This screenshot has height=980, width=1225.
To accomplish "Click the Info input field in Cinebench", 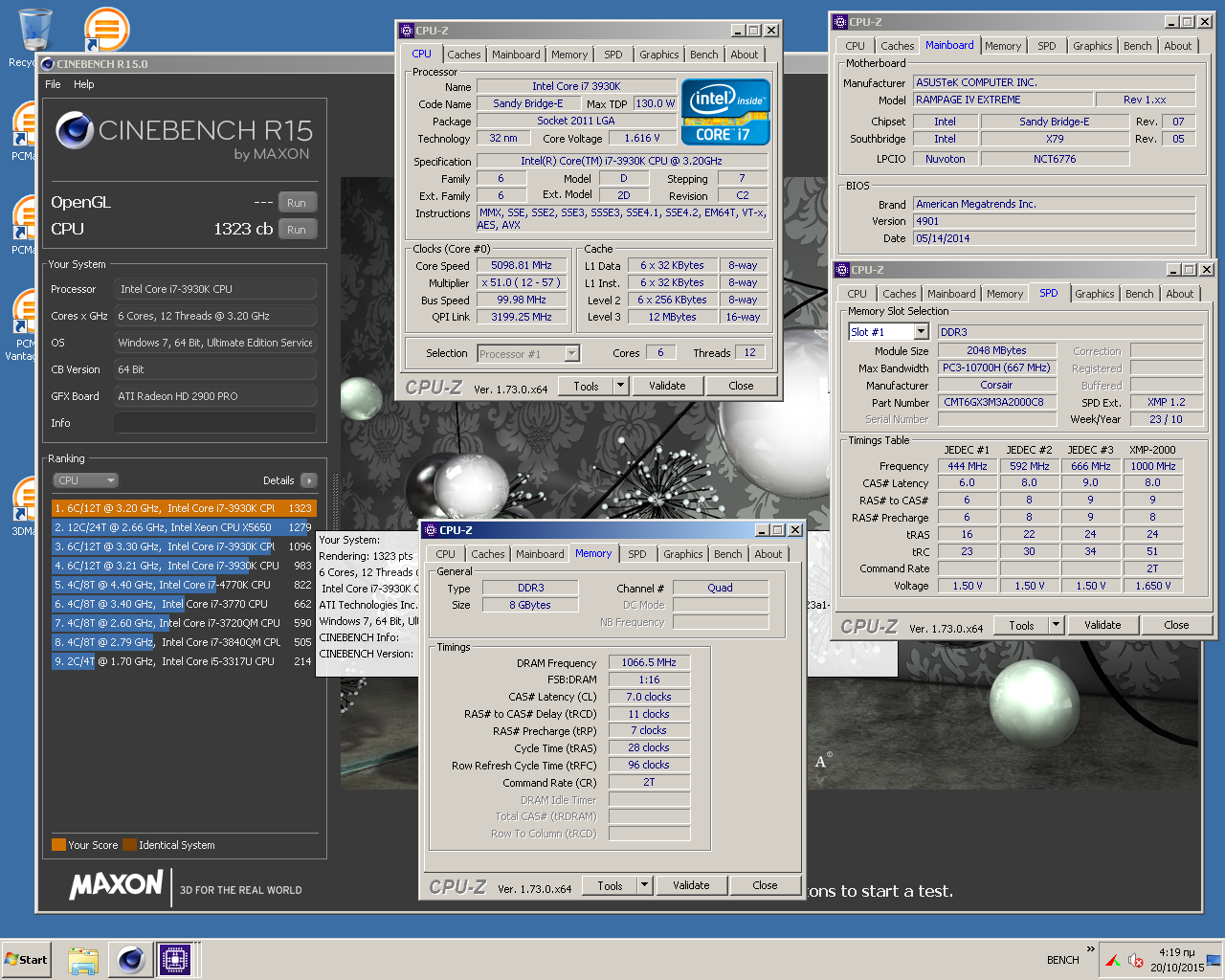I will pyautogui.click(x=215, y=423).
